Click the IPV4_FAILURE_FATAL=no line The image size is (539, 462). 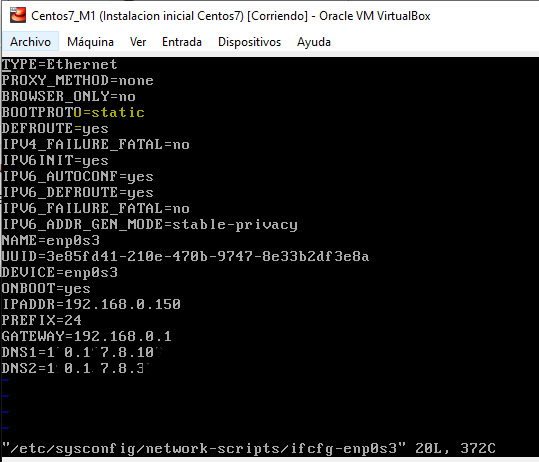tap(96, 144)
